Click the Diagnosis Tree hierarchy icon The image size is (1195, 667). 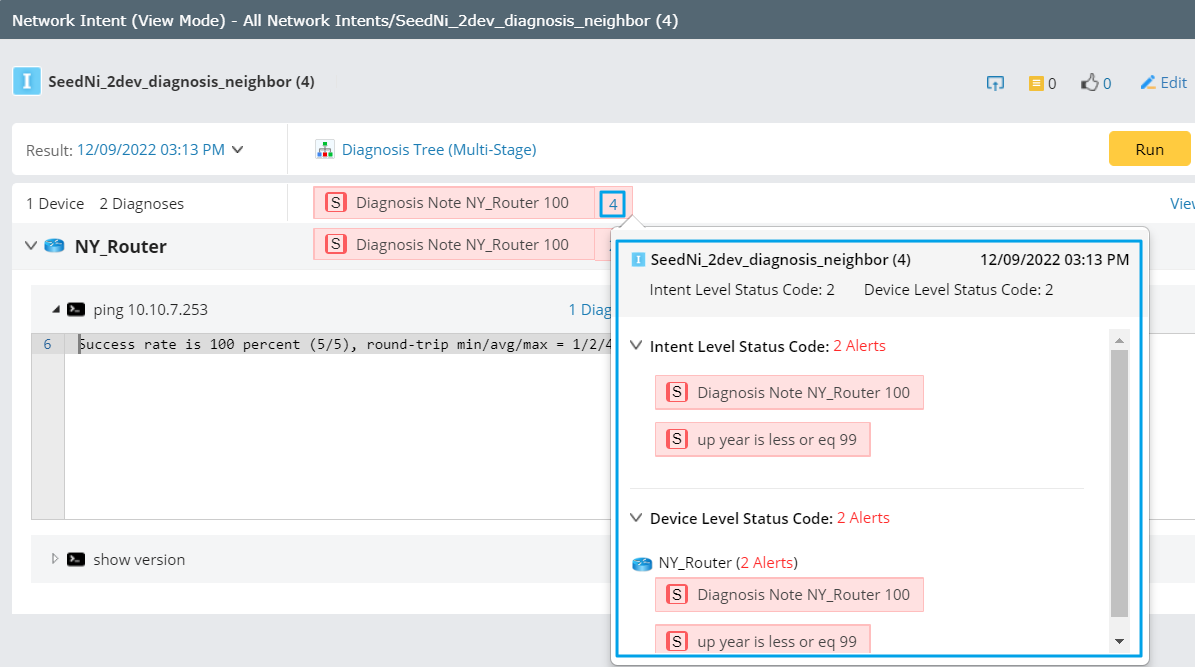pos(324,150)
